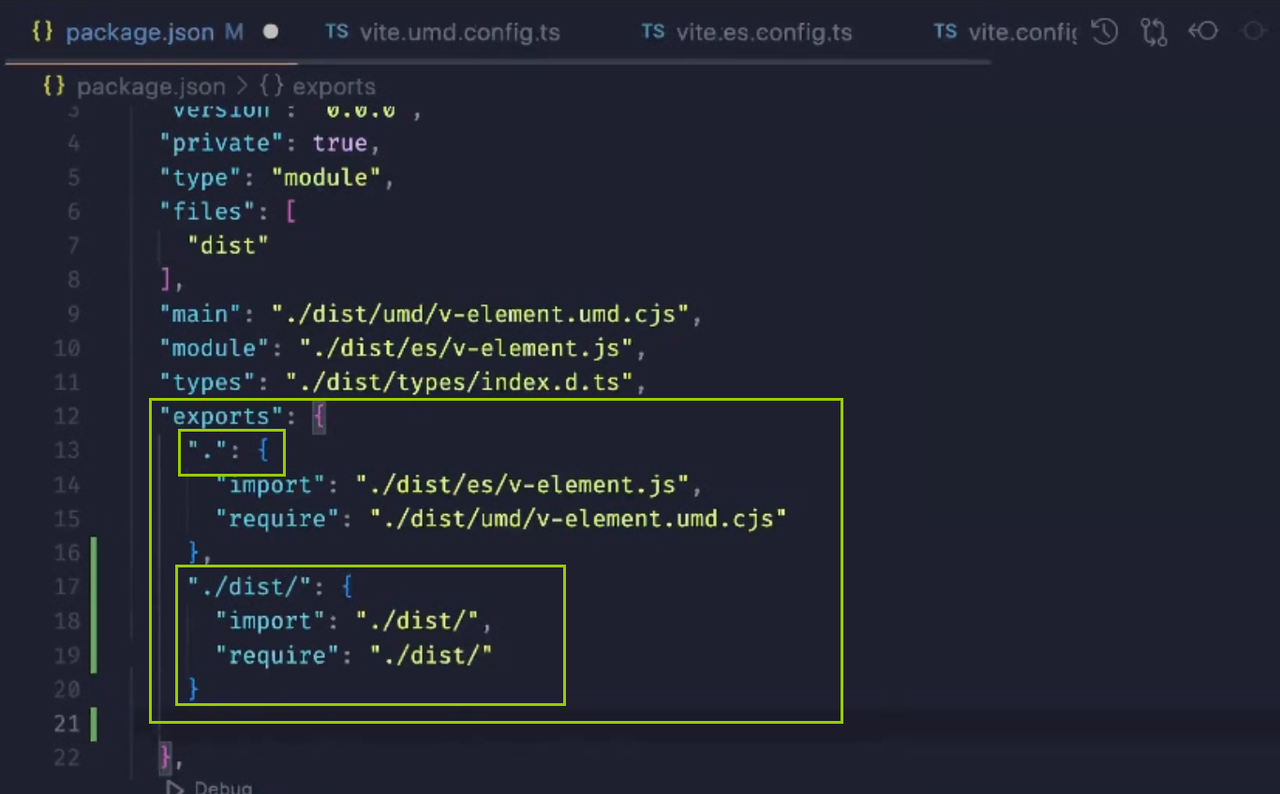Image resolution: width=1280 pixels, height=794 pixels.
Task: Click the Debug link near the bottom
Action: (222, 787)
